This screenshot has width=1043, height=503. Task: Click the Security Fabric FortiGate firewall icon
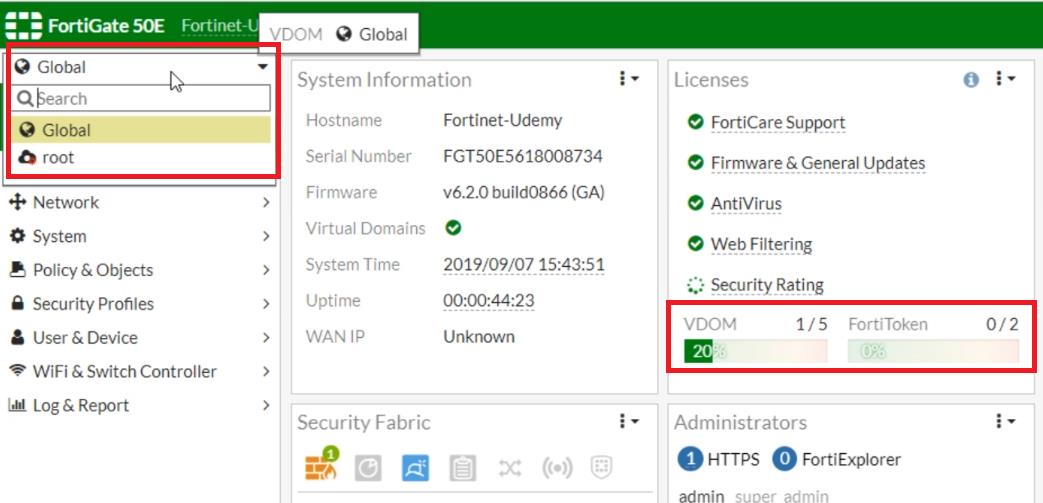coord(321,465)
